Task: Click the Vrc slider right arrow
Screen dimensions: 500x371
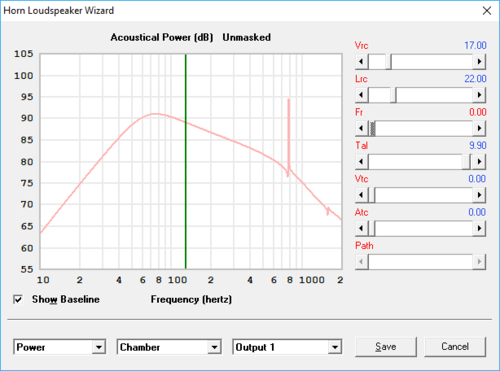Action: [479, 62]
